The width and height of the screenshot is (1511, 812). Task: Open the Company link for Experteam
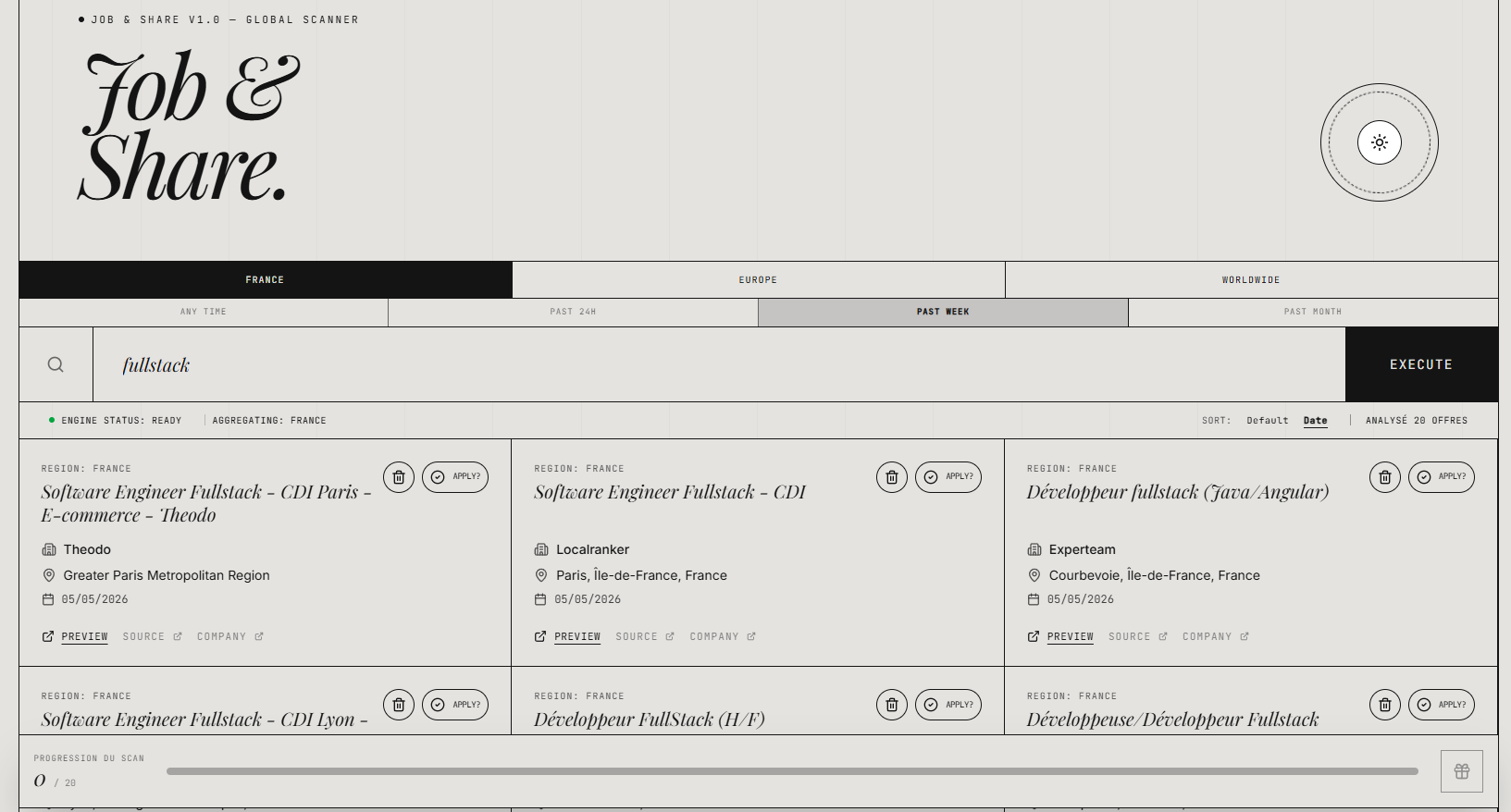(x=1216, y=636)
